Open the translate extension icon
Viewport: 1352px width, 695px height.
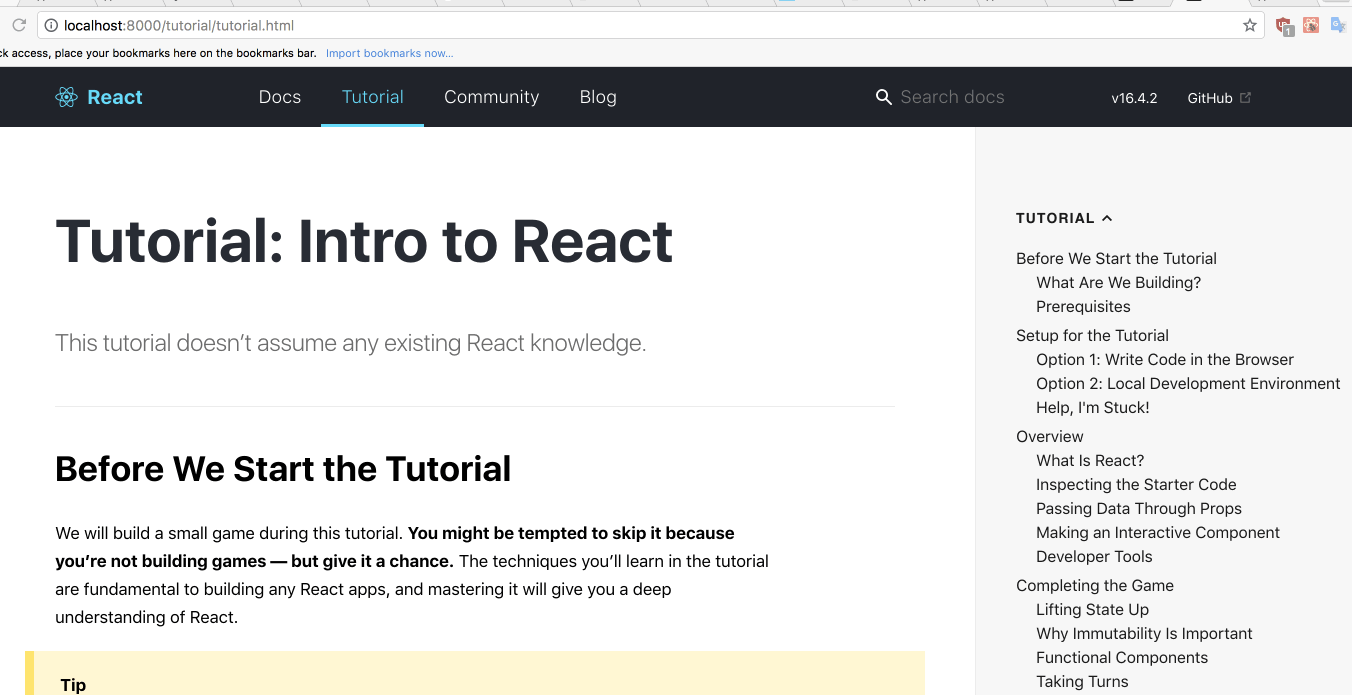pyautogui.click(x=1337, y=25)
